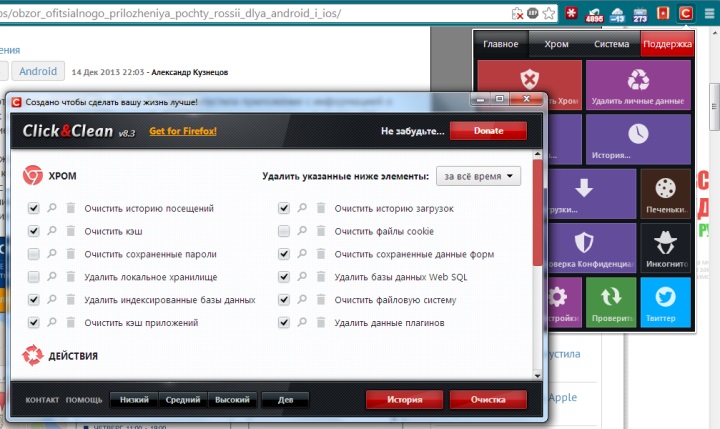Uncheck 'Очистить кэш' checkbox
Image resolution: width=720 pixels, height=429 pixels.
(34, 231)
